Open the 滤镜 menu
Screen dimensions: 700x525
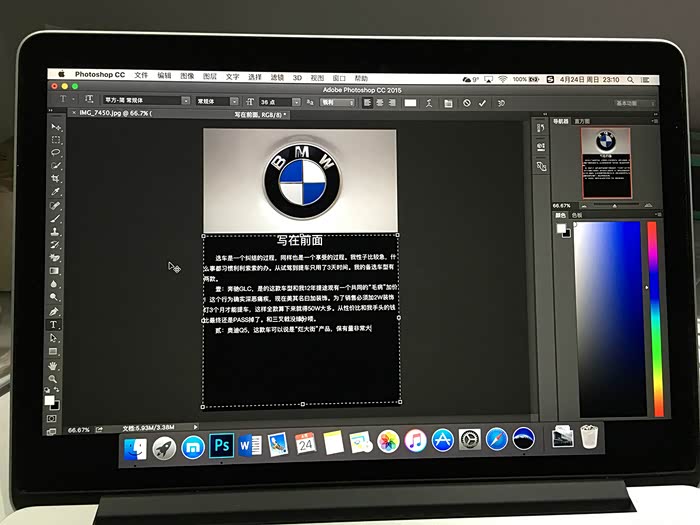pos(277,77)
